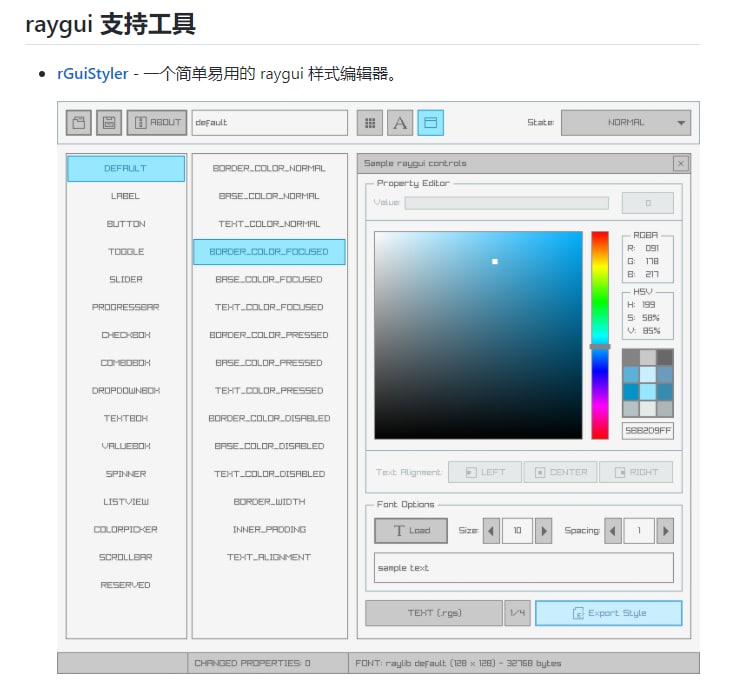Select SCROLLBAR control
Image resolution: width=729 pixels, height=698 pixels.
click(x=126, y=557)
